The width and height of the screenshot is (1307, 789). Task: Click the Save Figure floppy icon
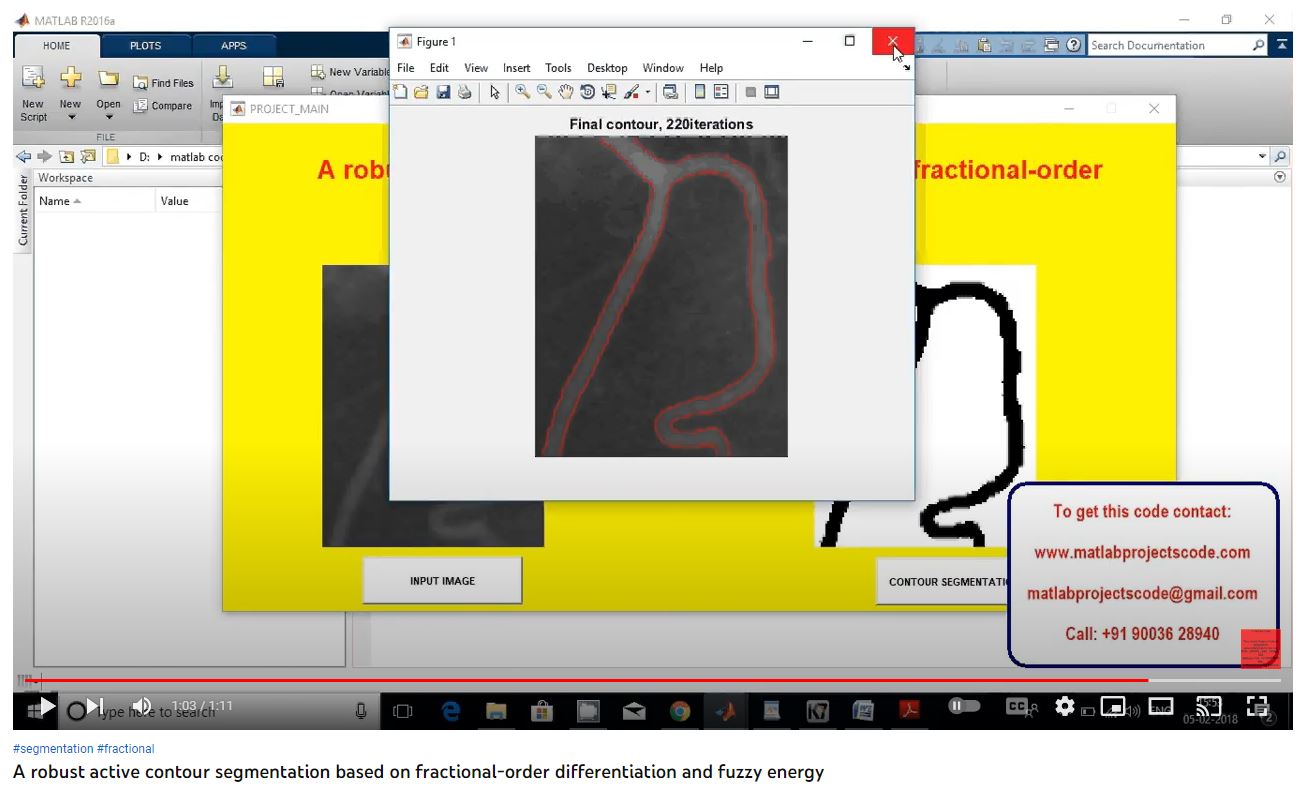click(443, 92)
